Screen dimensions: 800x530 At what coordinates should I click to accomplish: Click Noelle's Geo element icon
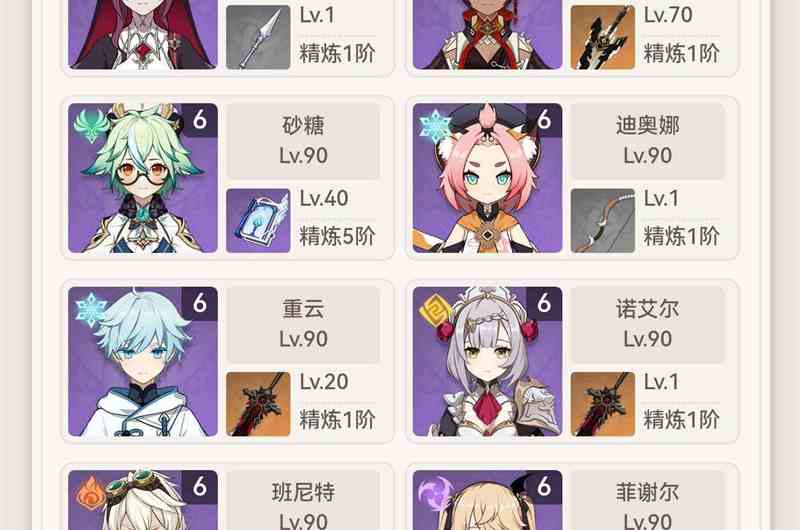[435, 309]
